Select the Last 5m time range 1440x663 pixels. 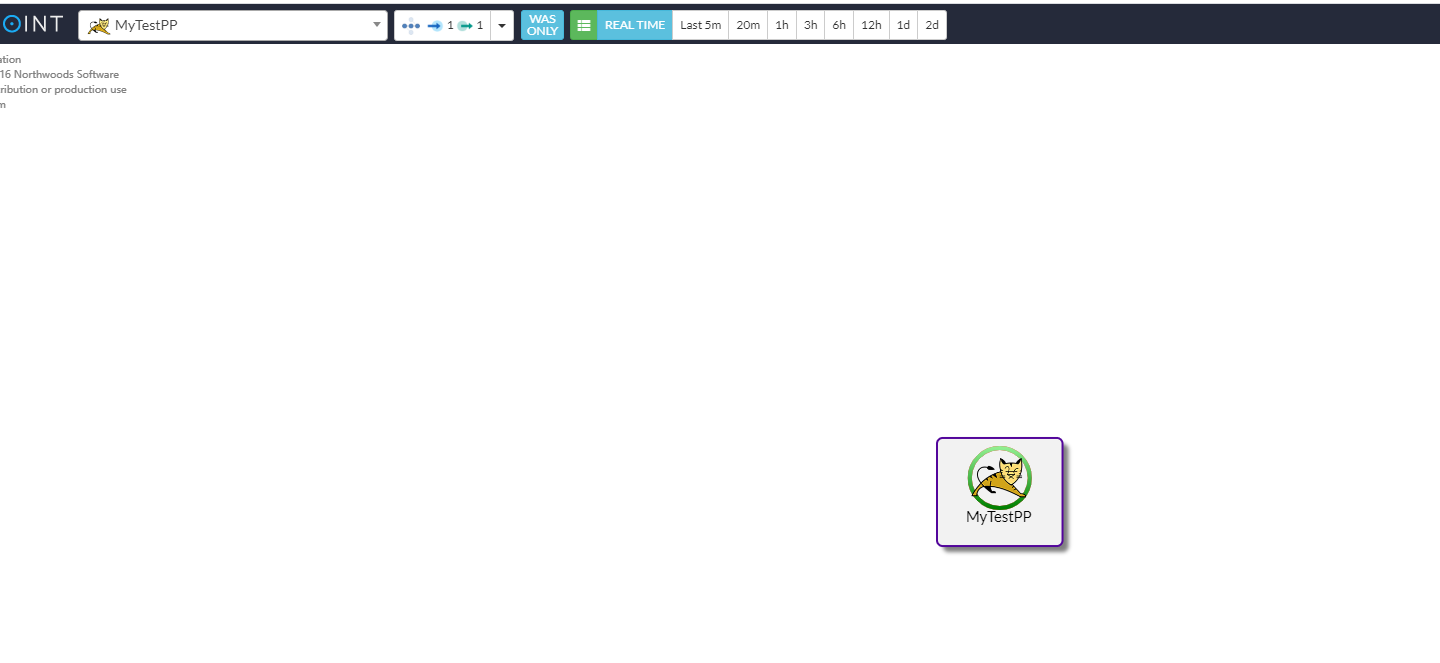coord(700,26)
